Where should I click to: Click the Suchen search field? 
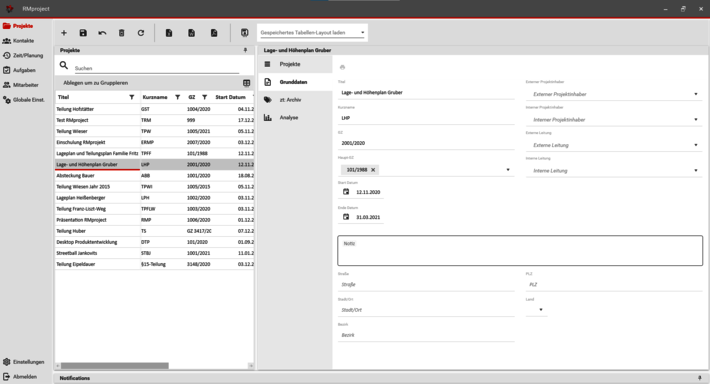coord(157,68)
